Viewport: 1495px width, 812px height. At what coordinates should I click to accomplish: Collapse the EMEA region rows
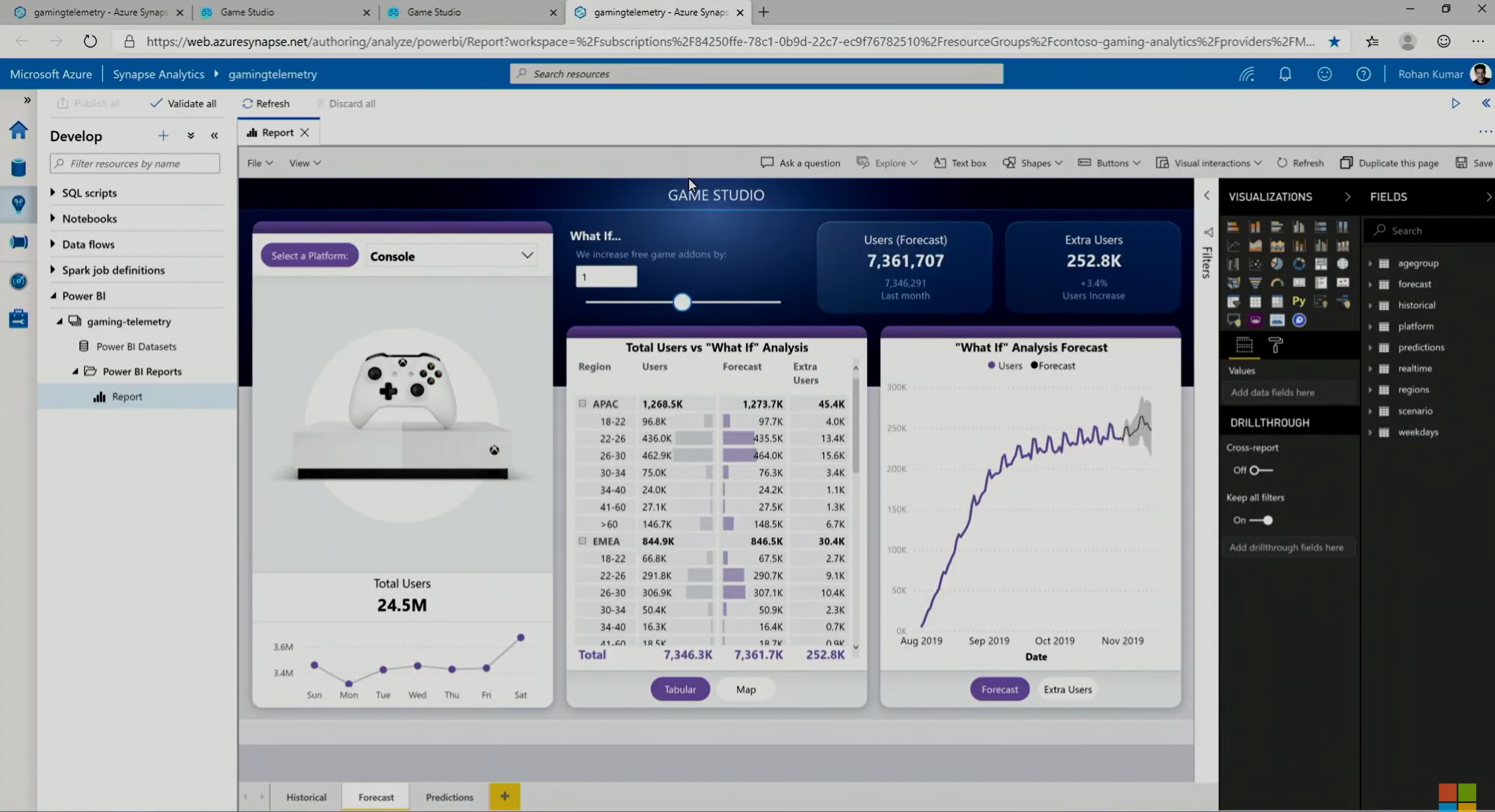pyautogui.click(x=582, y=541)
